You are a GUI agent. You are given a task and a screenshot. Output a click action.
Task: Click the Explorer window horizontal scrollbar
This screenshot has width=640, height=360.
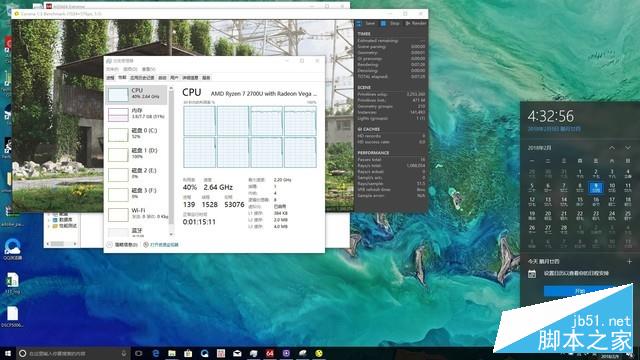point(62,244)
